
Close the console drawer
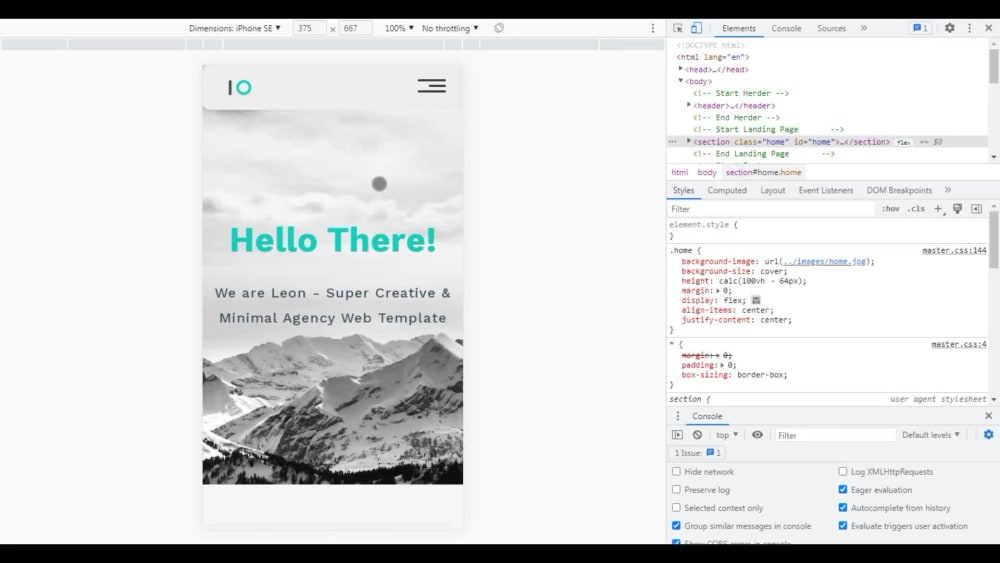pos(989,416)
